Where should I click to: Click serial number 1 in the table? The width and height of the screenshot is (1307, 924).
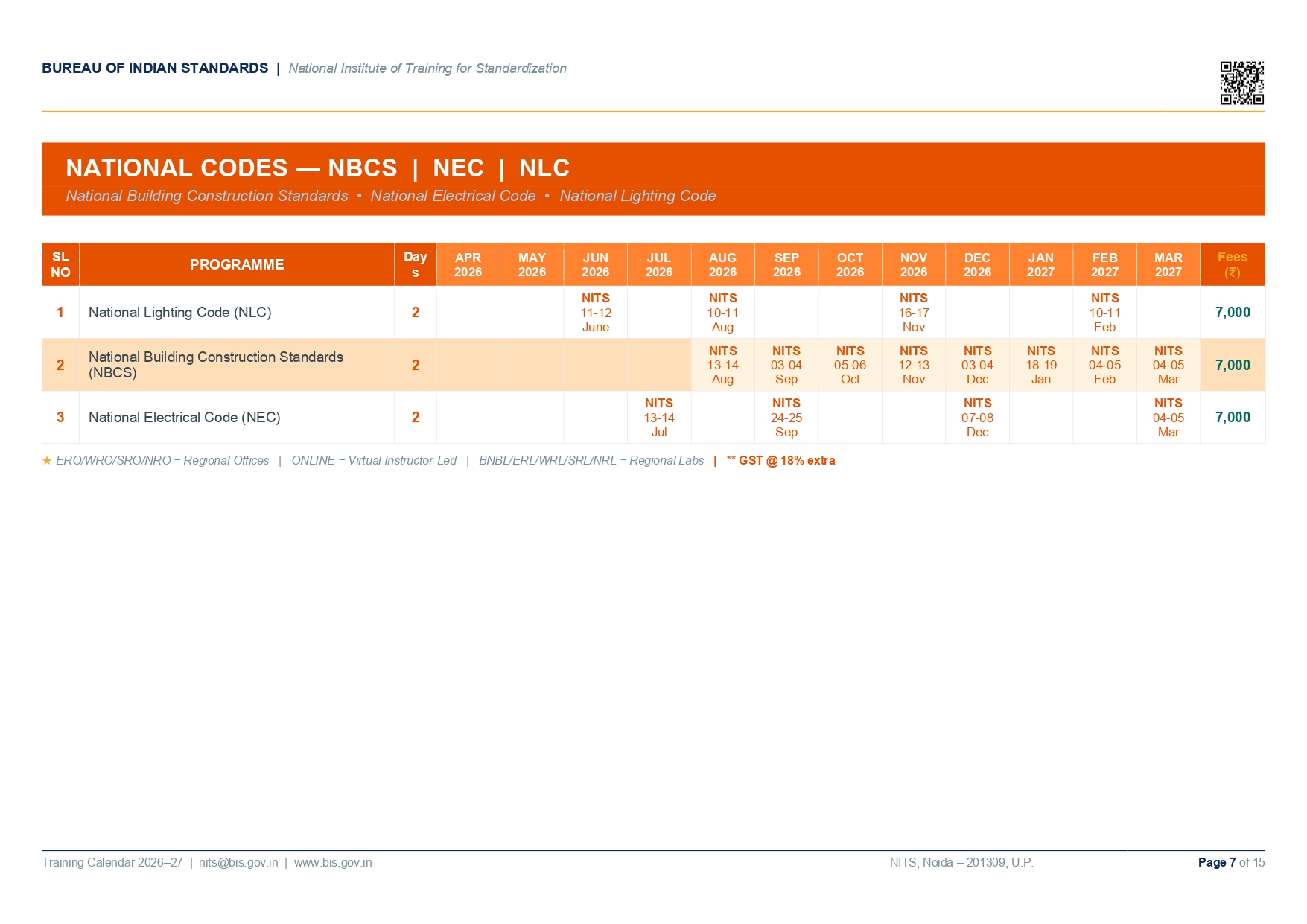point(60,313)
